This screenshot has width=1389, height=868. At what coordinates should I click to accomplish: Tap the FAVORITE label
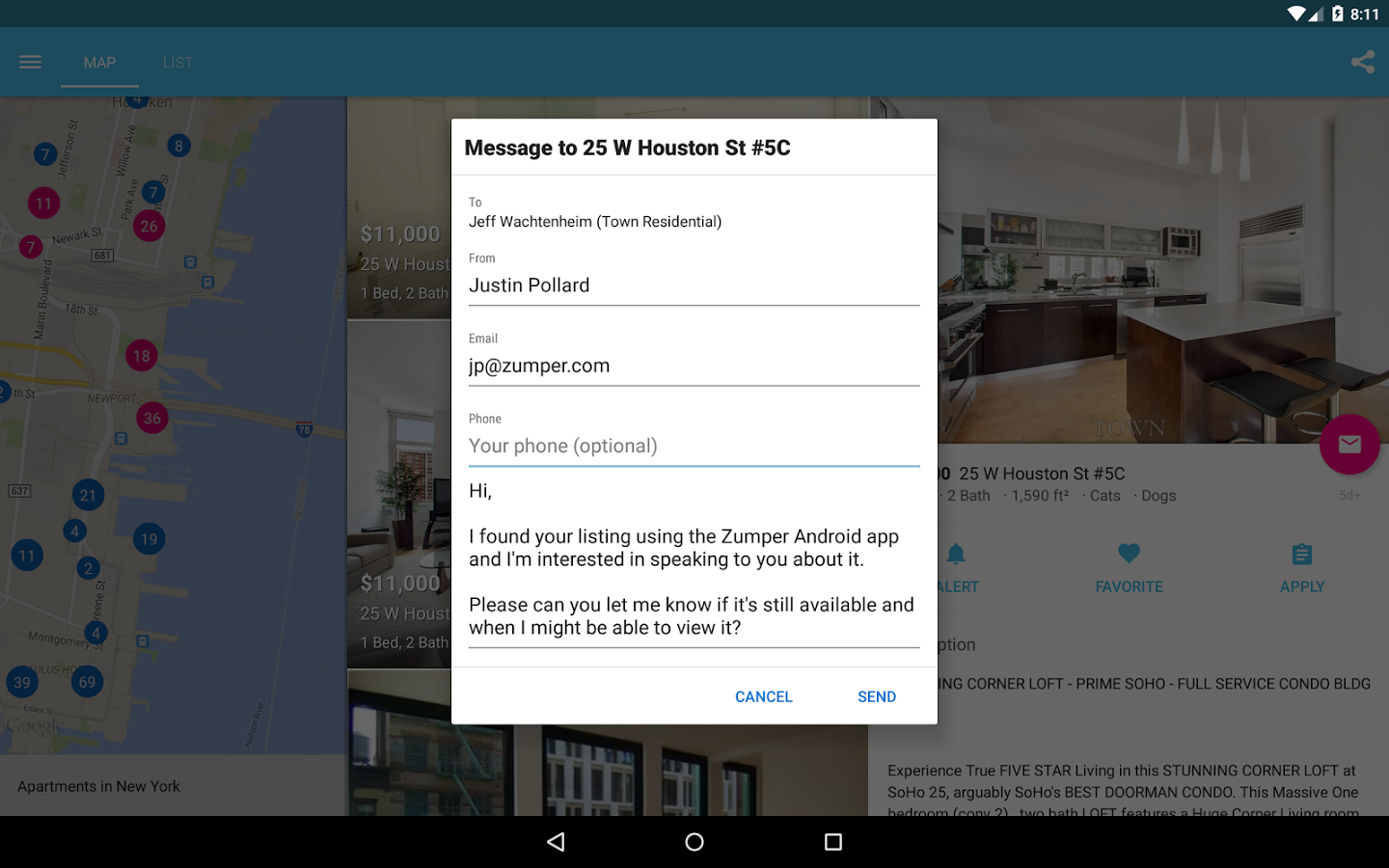tap(1129, 586)
